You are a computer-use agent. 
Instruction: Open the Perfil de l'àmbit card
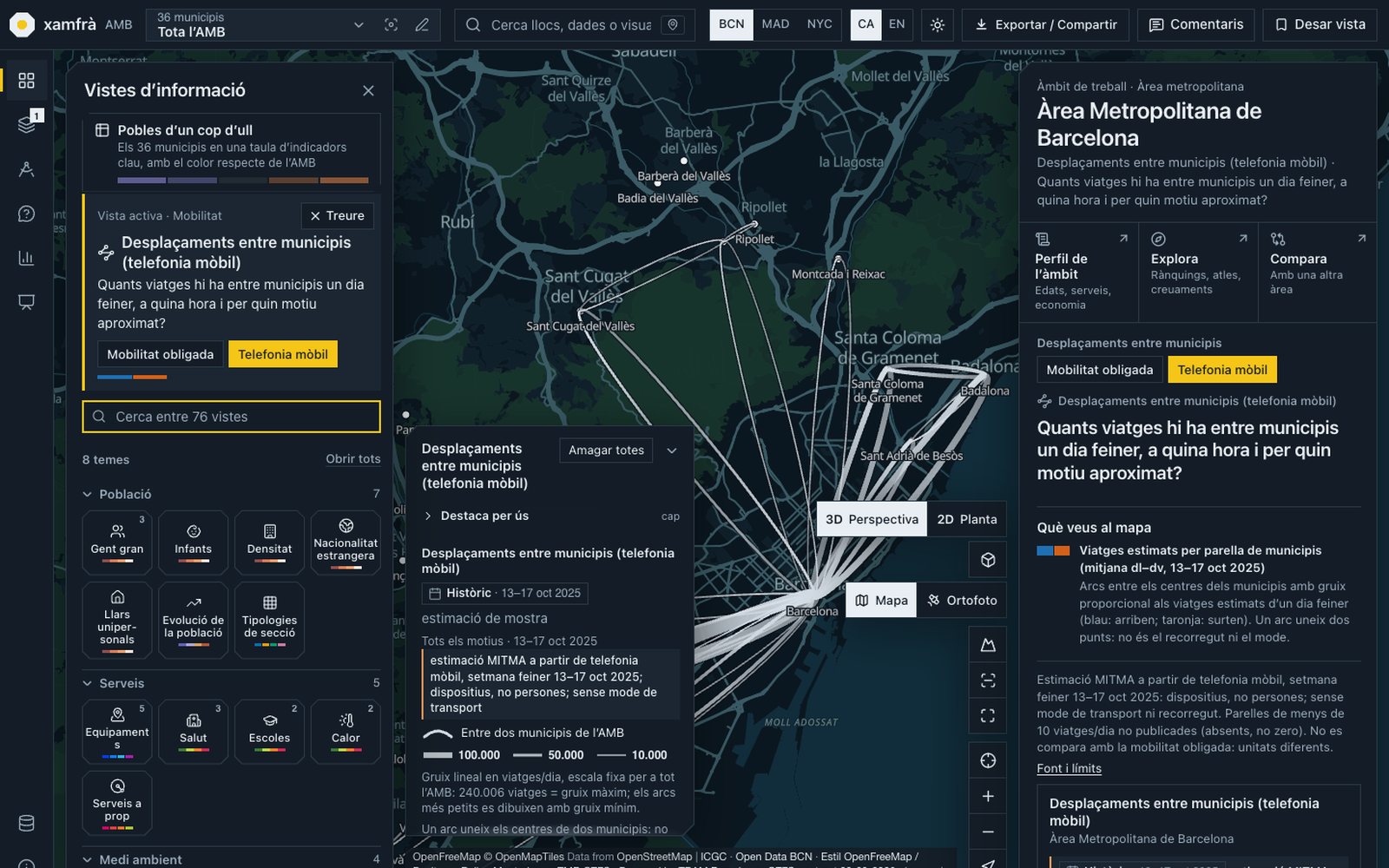click(1079, 273)
